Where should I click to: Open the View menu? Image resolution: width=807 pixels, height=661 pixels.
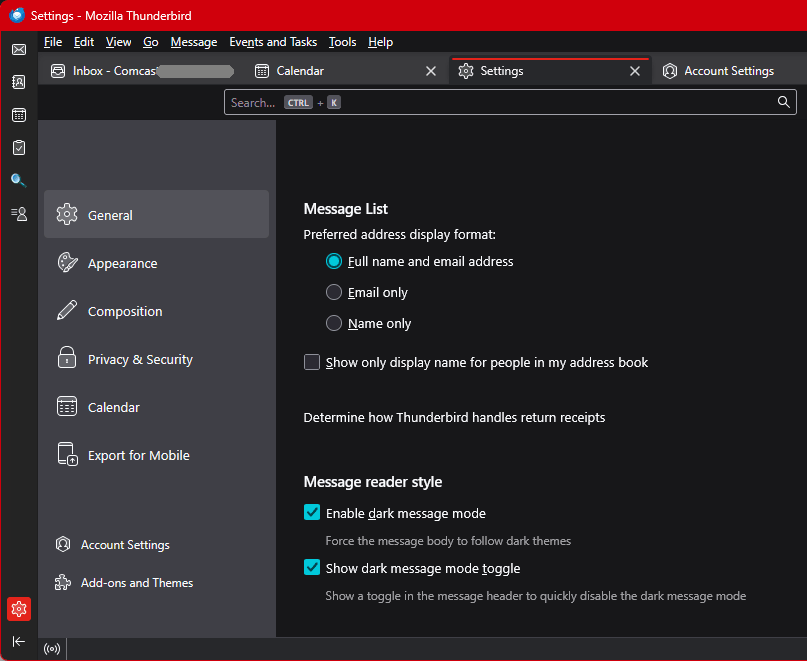118,42
